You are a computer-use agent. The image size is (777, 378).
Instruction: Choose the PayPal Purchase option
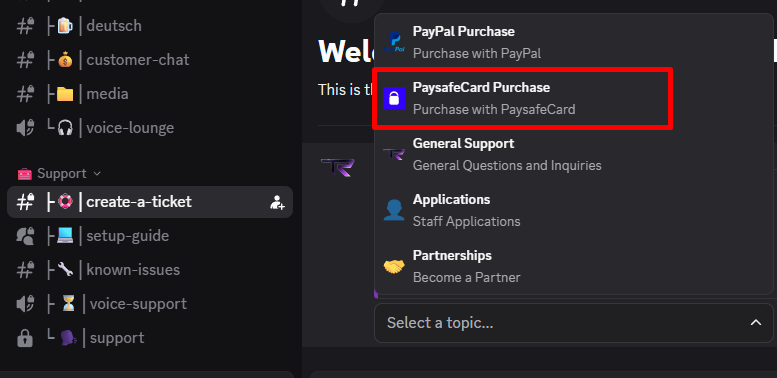click(574, 42)
